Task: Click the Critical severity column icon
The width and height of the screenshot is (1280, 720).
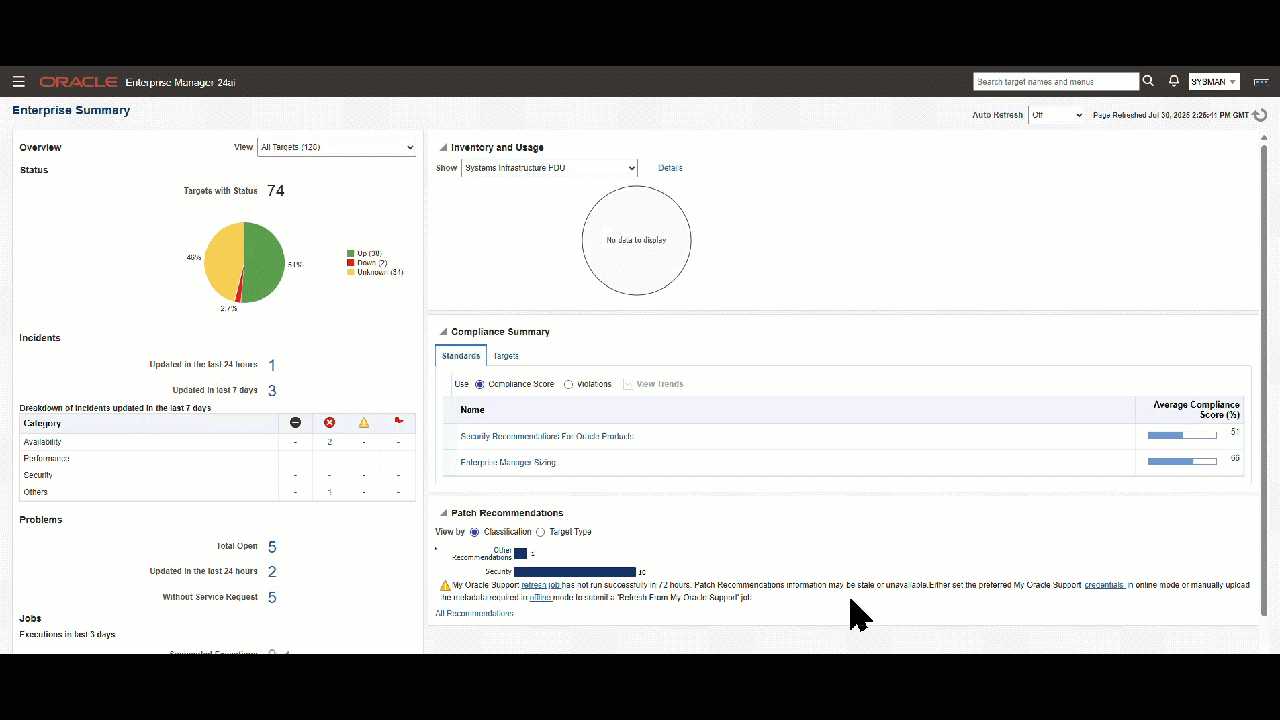Action: point(330,423)
